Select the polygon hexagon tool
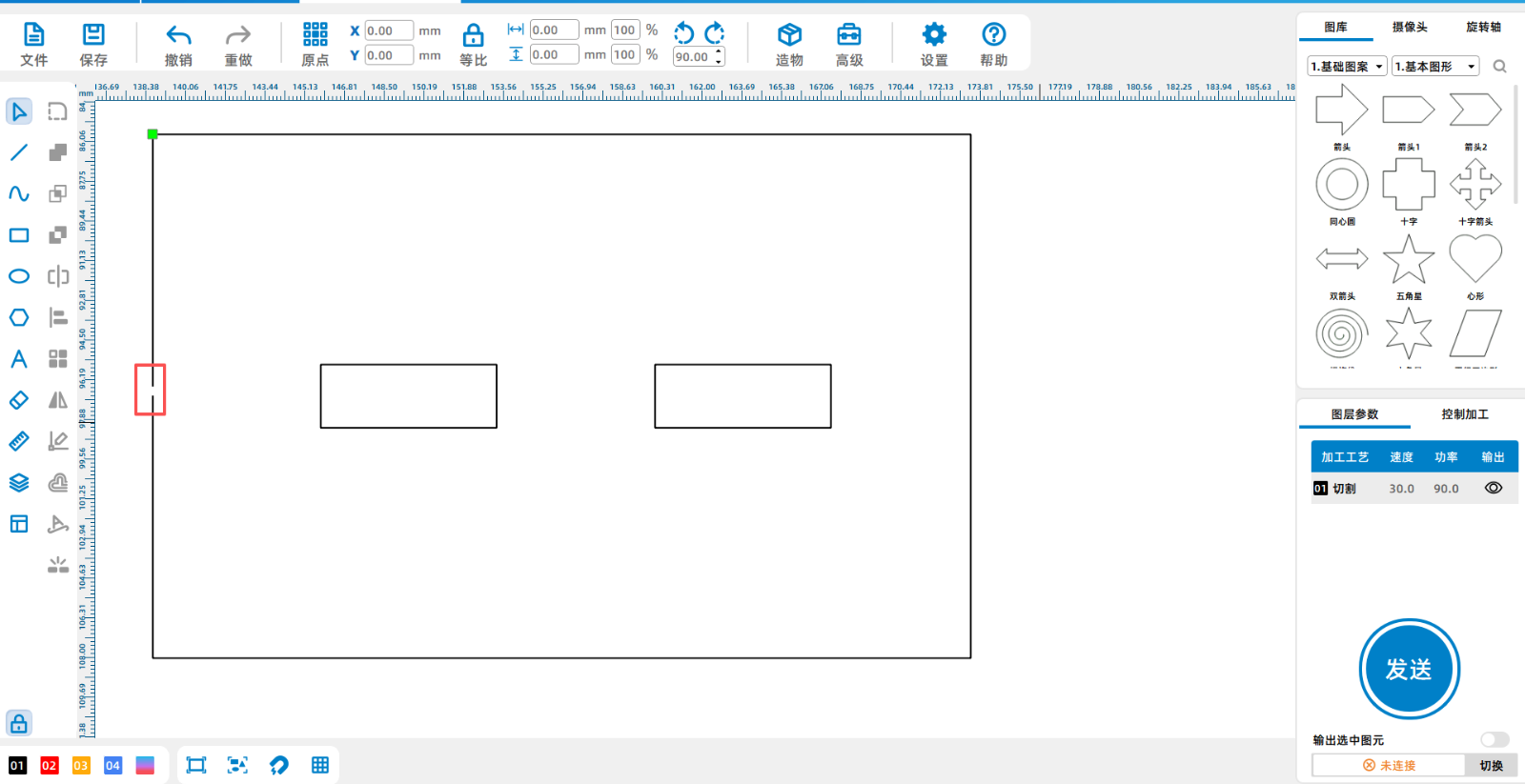The image size is (1525, 784). pyautogui.click(x=19, y=317)
